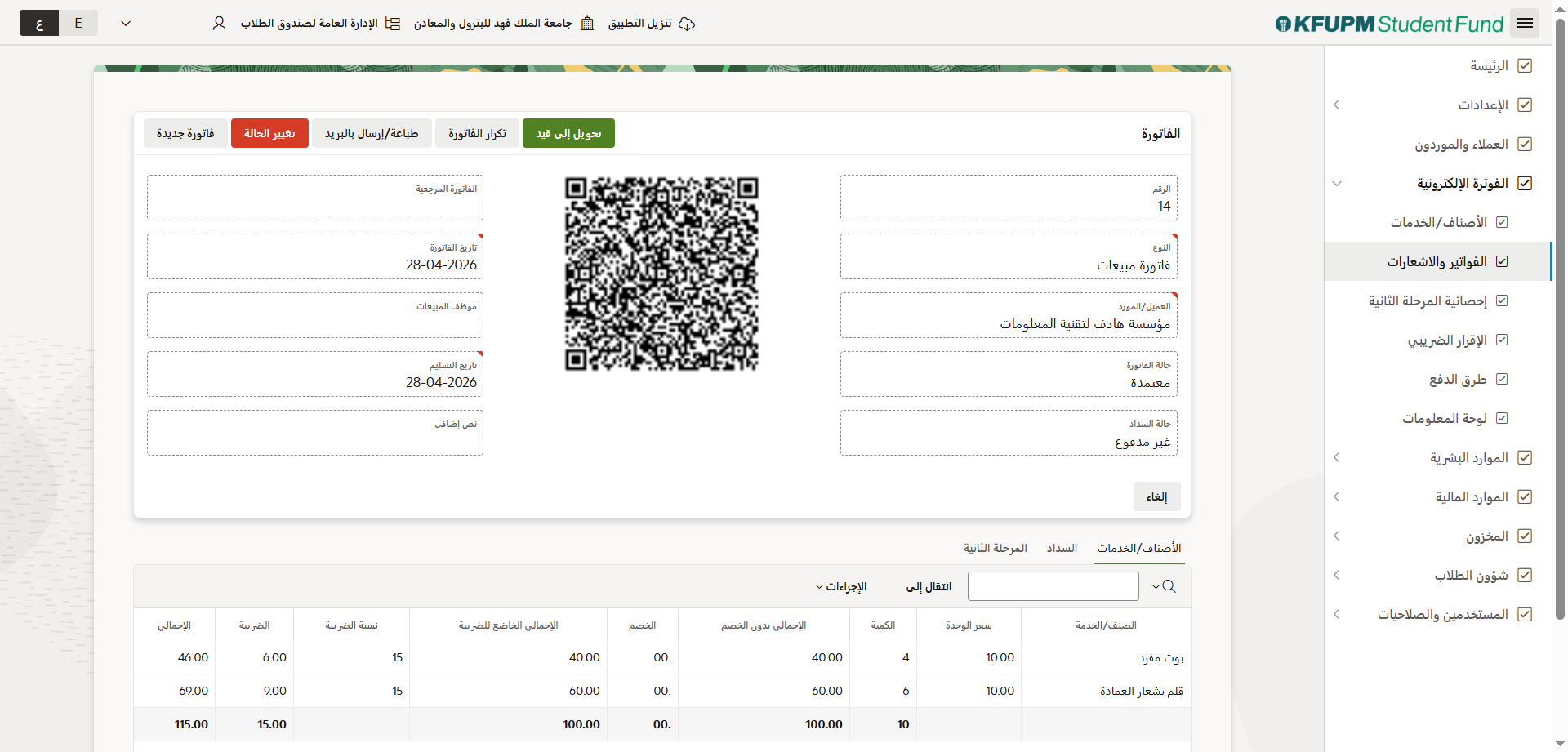Toggle checkbox next to الإقرار الضريبي

click(x=1502, y=340)
